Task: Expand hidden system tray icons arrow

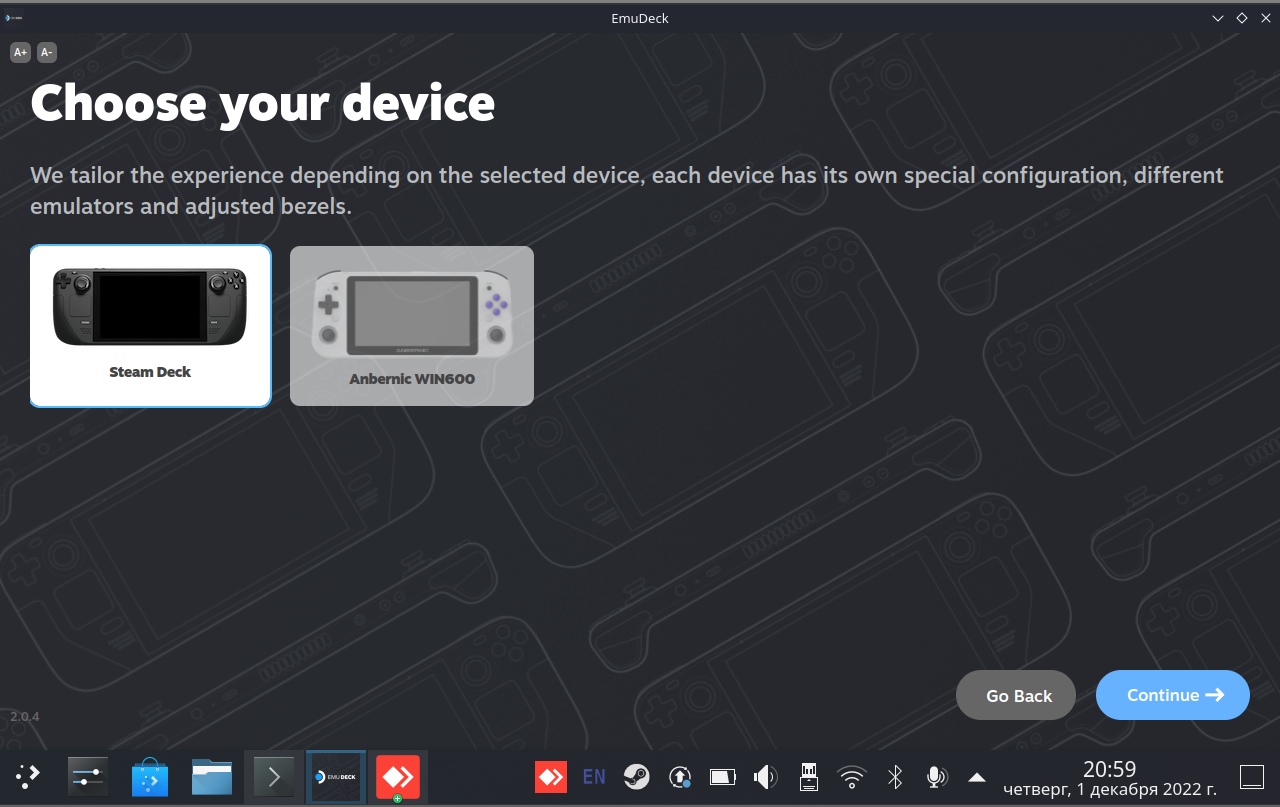Action: pos(977,777)
